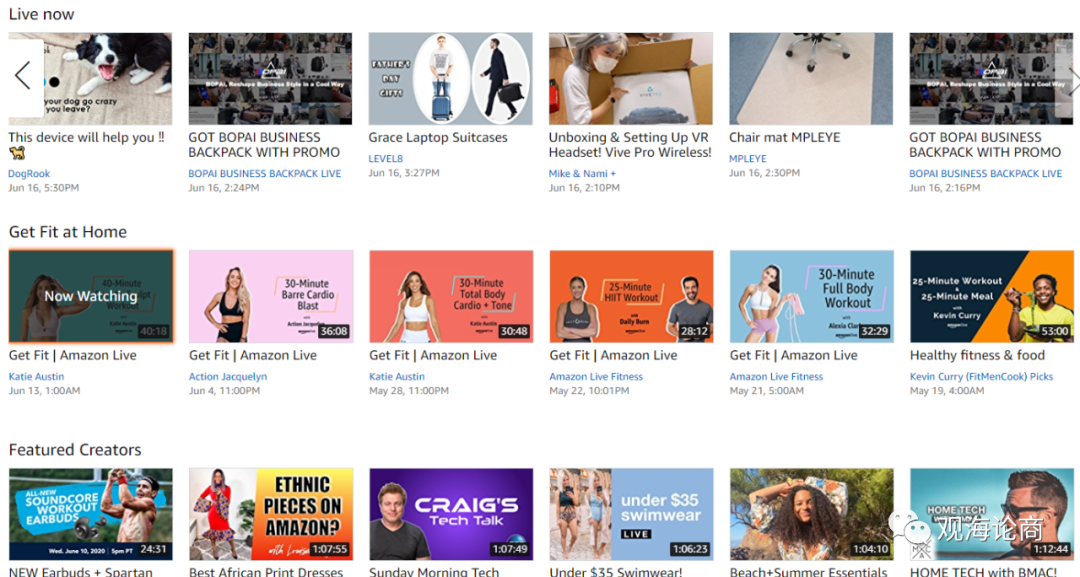
Task: Play the 30-Minute Total Body Cardio + Tone video
Action: point(451,296)
